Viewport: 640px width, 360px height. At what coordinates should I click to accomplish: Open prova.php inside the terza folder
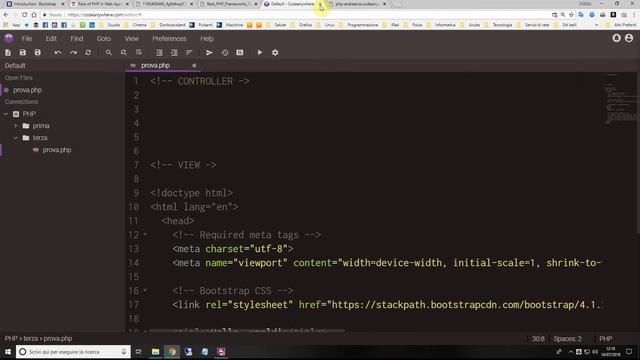coord(57,150)
